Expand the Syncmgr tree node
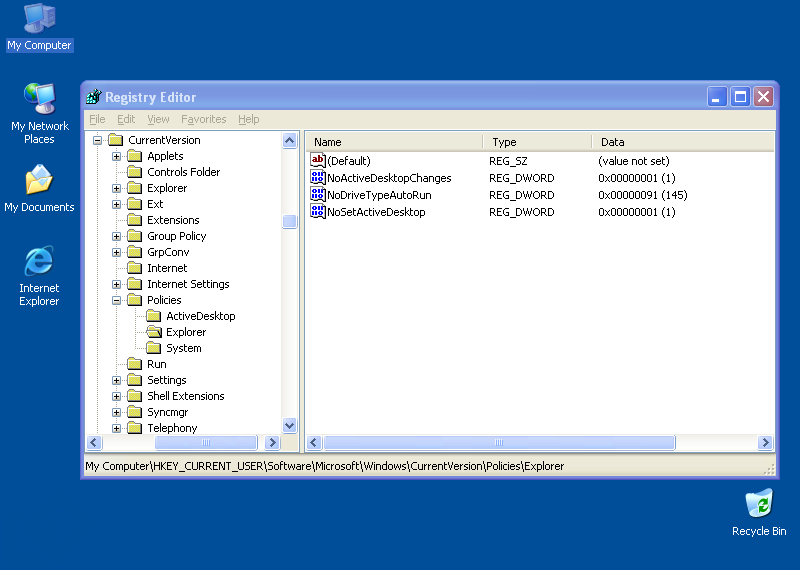Viewport: 800px width, 570px height. tap(116, 412)
